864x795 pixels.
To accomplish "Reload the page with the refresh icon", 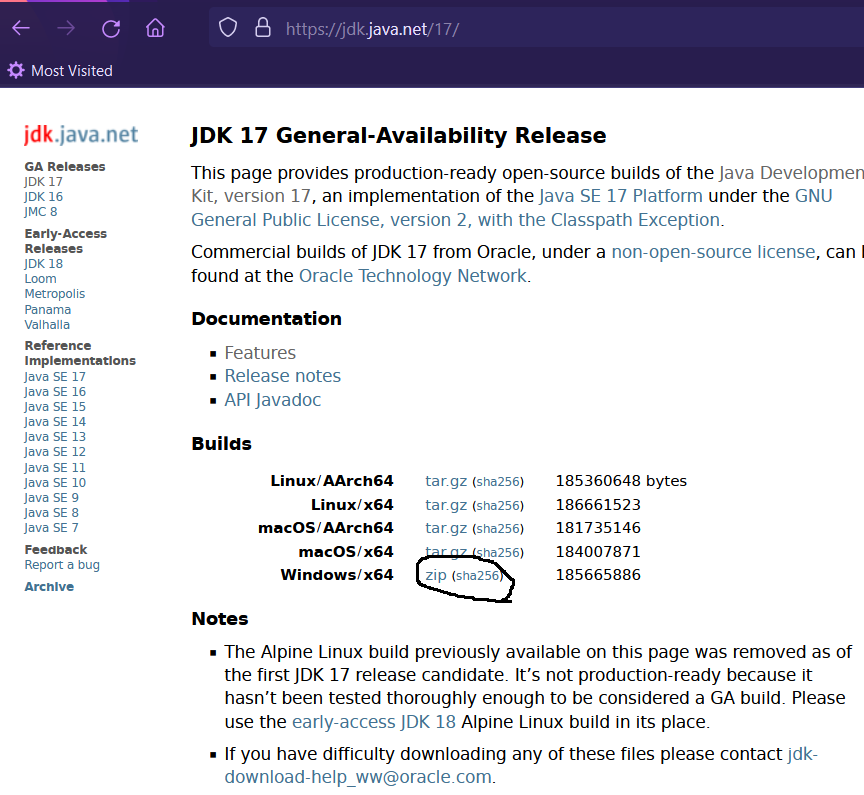I will point(111,28).
